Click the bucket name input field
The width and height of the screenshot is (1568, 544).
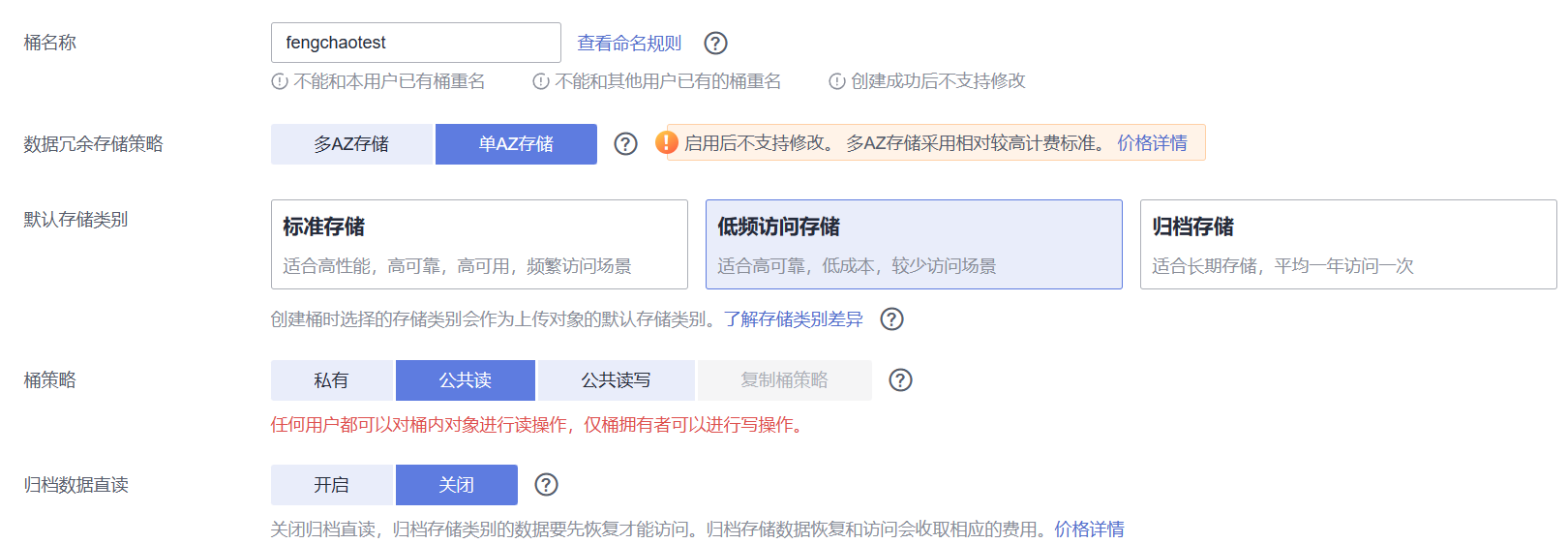tap(415, 43)
